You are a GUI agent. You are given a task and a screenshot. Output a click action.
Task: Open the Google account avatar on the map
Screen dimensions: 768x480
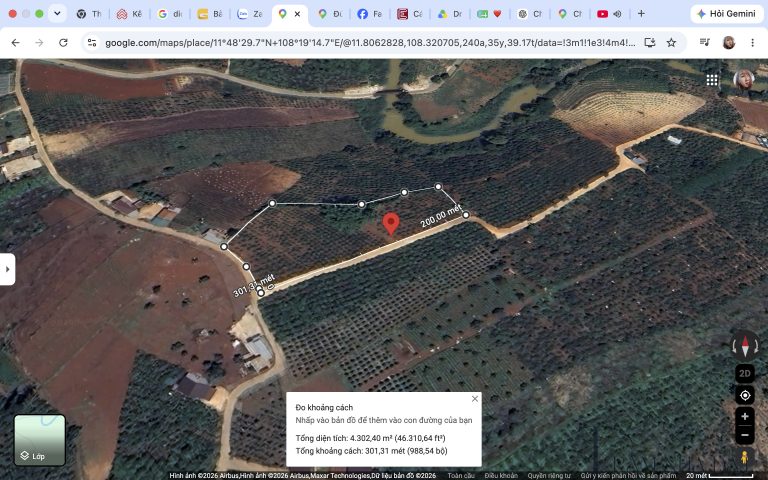click(744, 79)
